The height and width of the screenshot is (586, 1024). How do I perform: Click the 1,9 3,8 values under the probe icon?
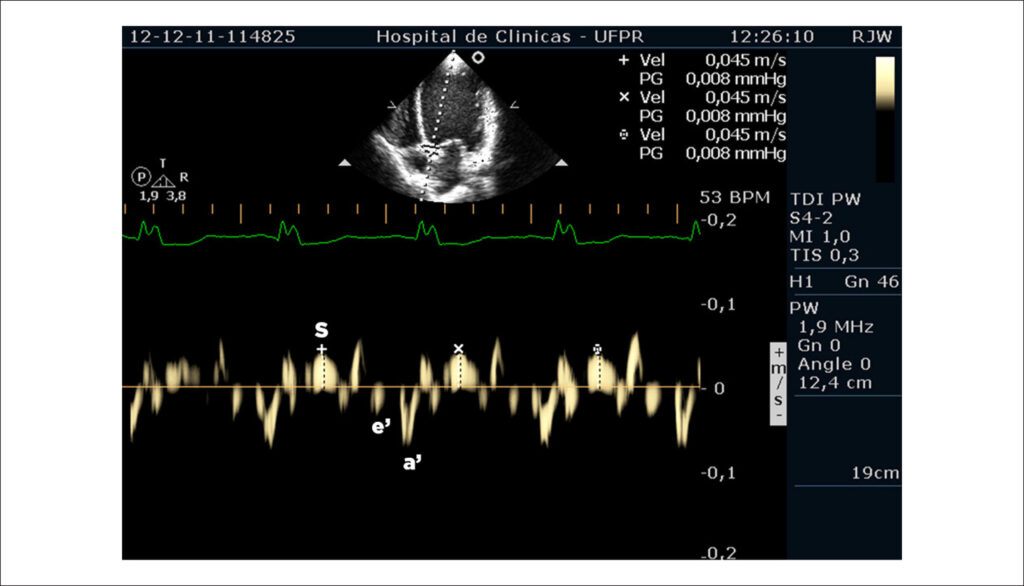pos(163,195)
